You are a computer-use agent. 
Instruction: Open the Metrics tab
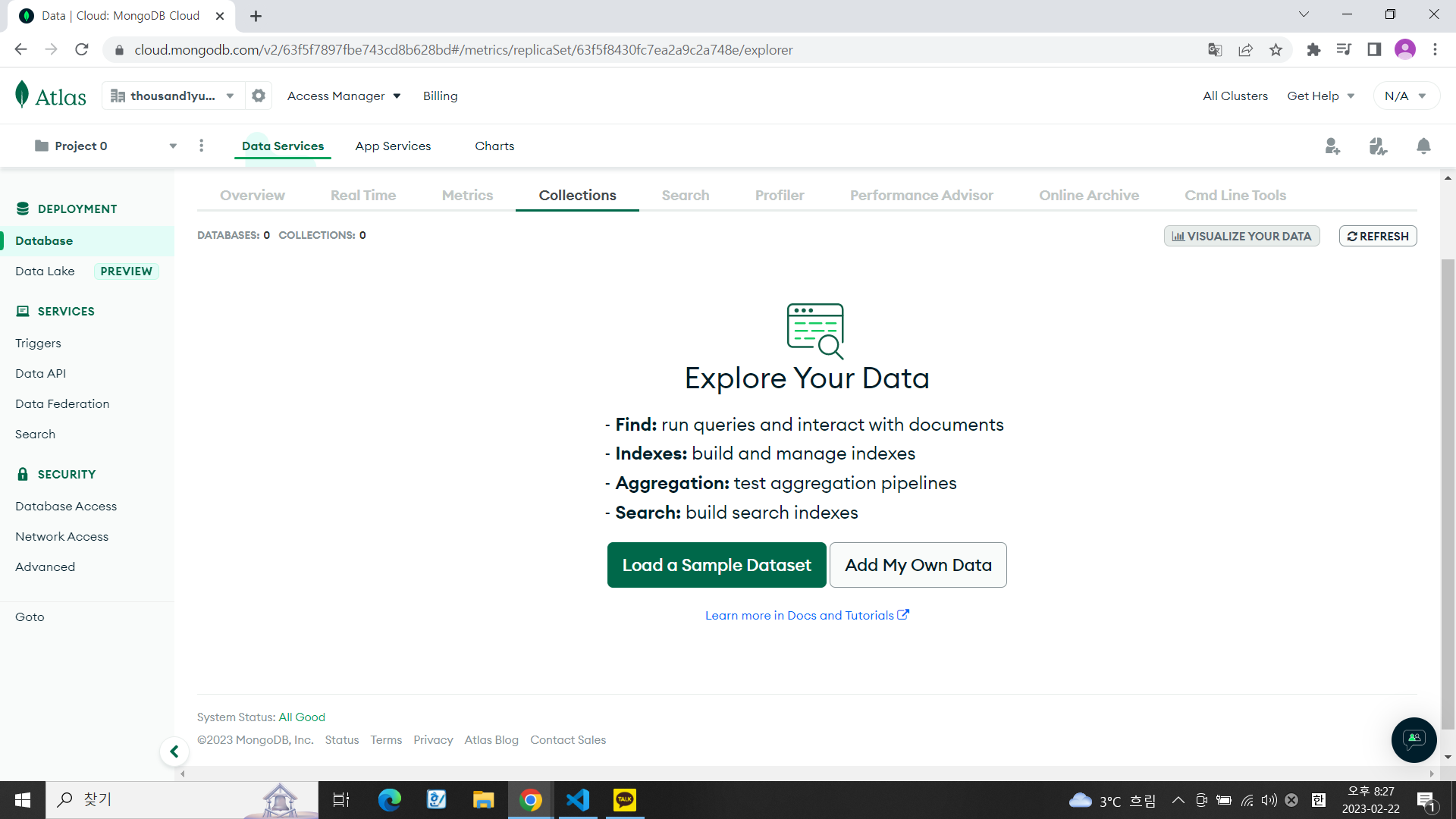point(467,195)
